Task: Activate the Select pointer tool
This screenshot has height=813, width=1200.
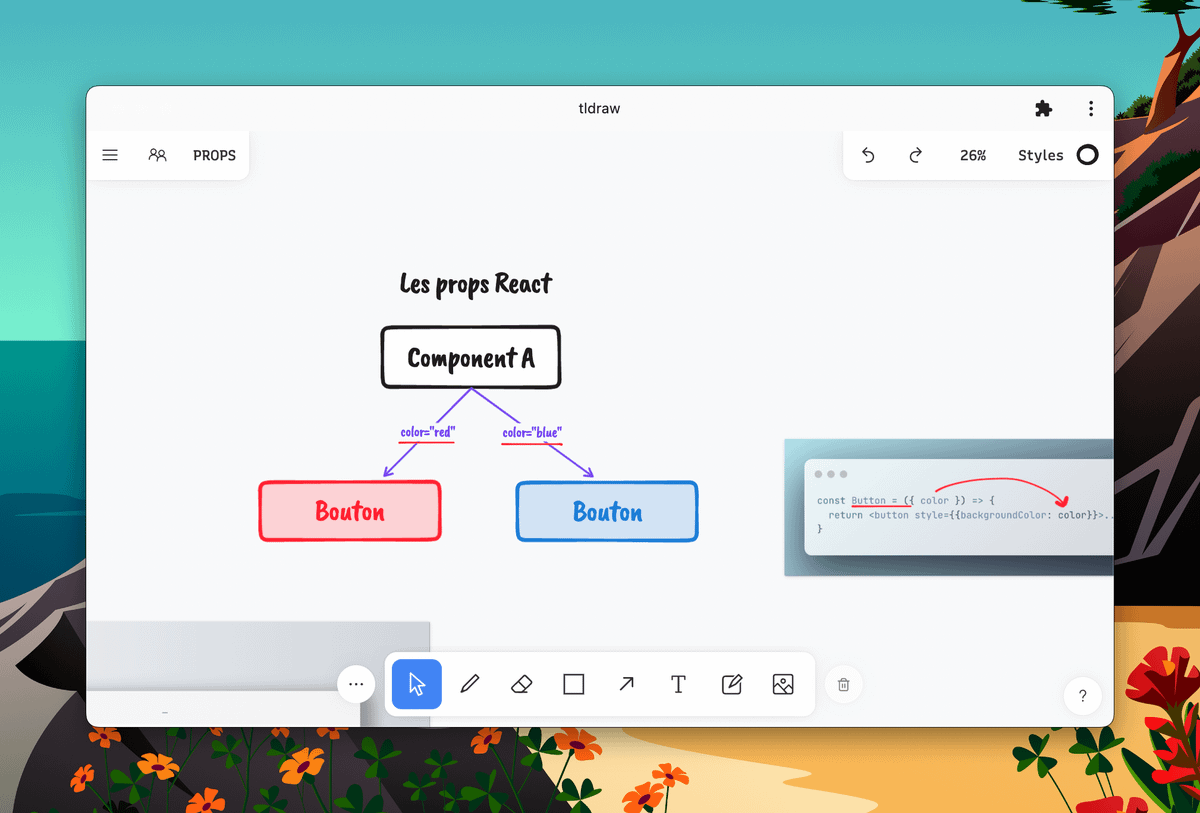Action: click(x=417, y=684)
